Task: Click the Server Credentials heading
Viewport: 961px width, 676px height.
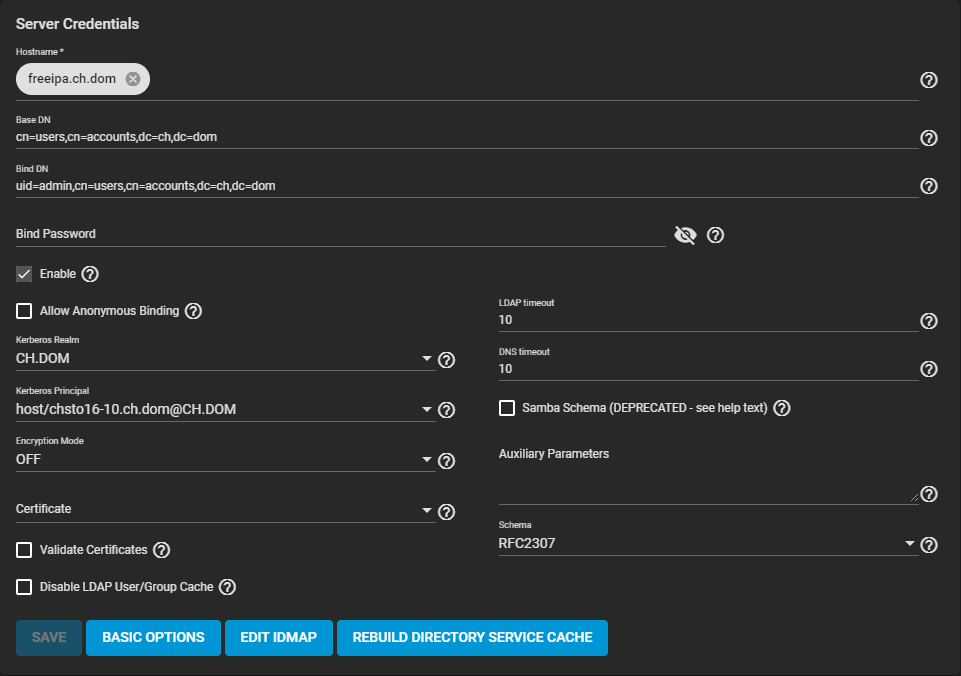Action: coord(77,24)
